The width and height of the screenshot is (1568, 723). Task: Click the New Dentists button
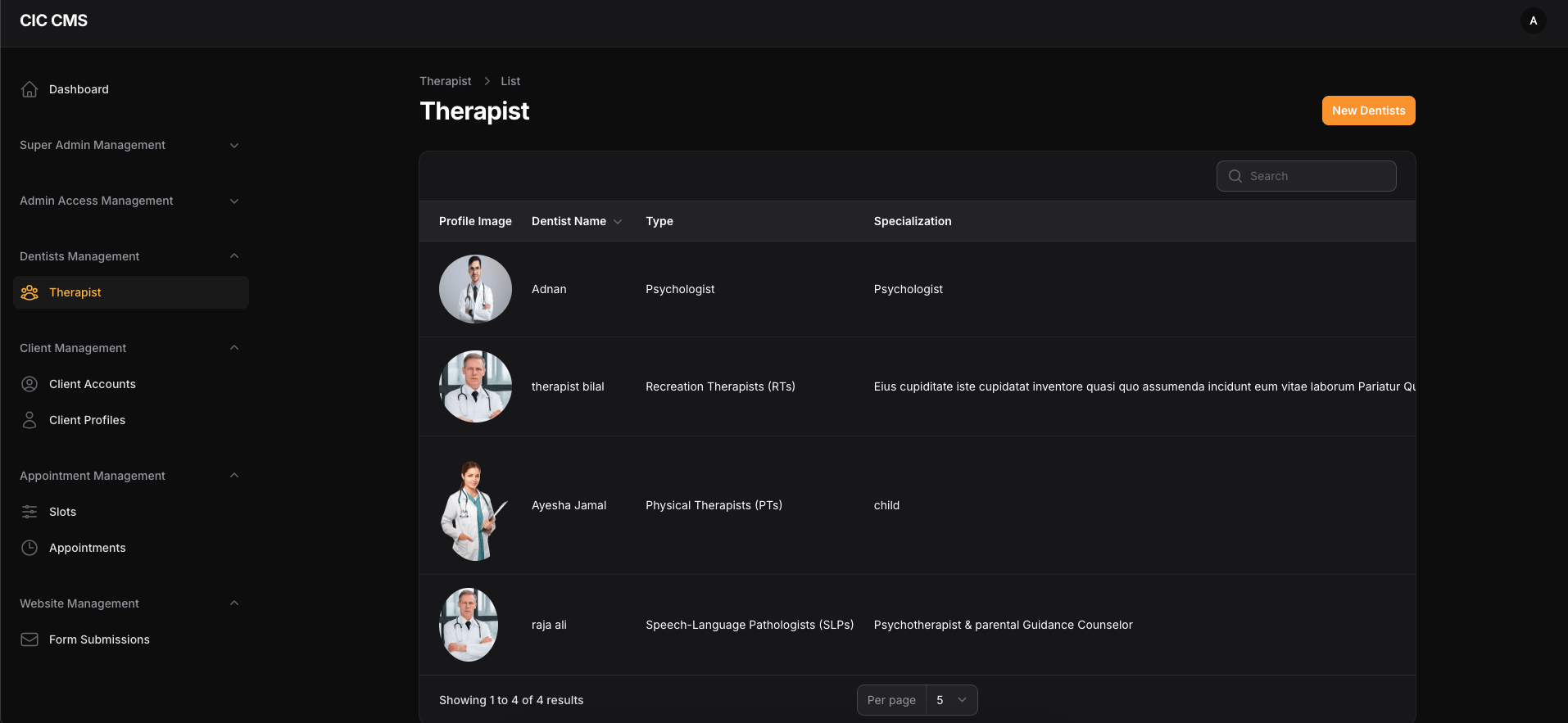tap(1368, 111)
